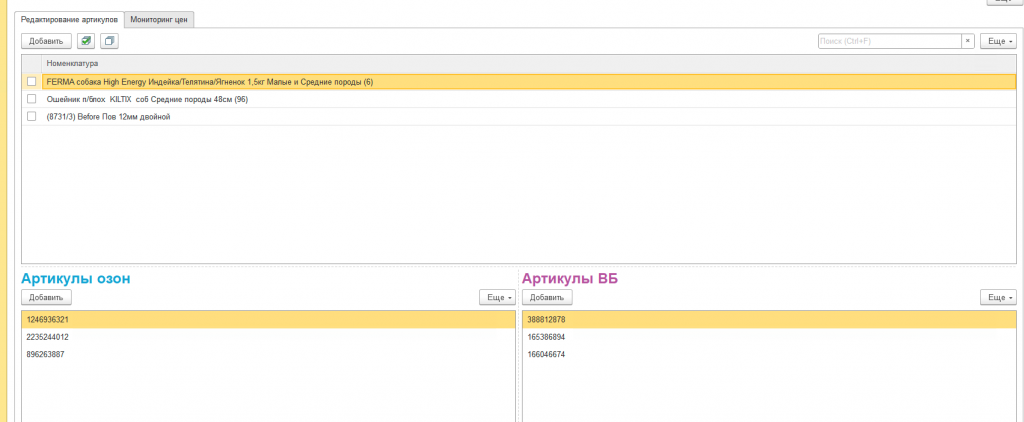Select ozon article 2235244012
Viewport: 1024px width, 422px height.
[x=268, y=337]
